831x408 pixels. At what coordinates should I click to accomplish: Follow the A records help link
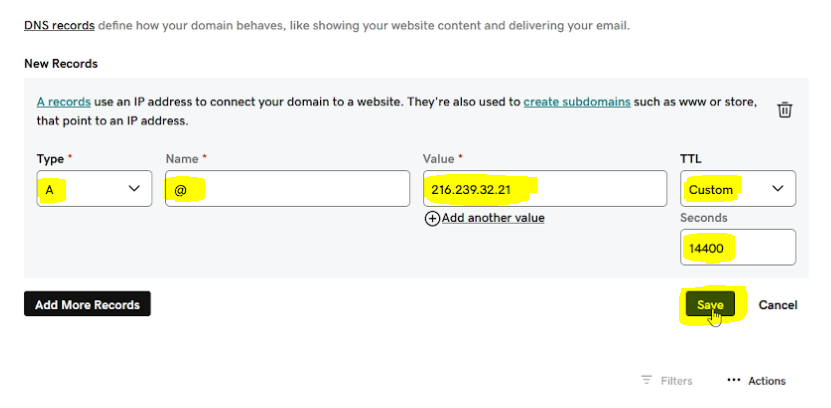(64, 102)
